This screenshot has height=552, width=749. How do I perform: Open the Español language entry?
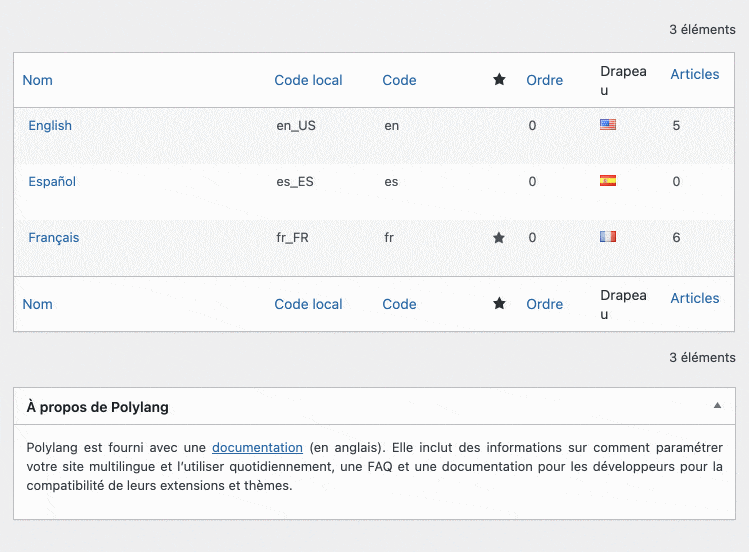52,181
